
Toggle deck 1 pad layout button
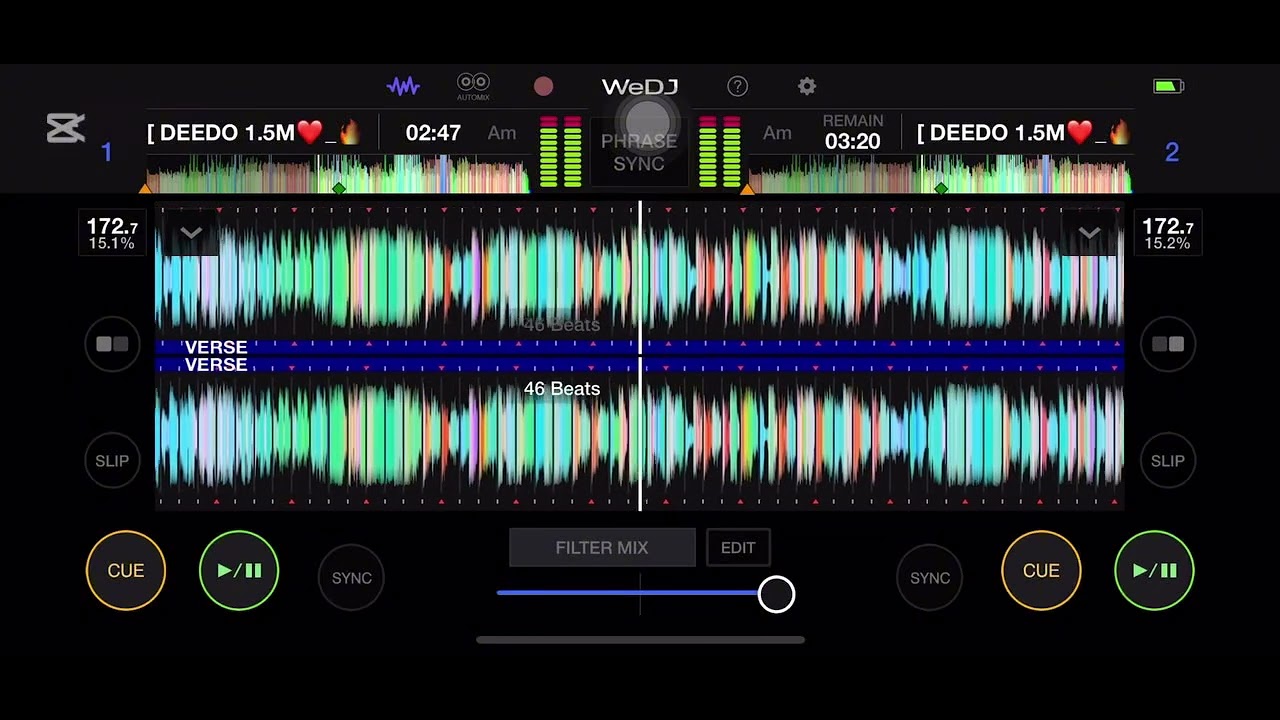click(112, 344)
